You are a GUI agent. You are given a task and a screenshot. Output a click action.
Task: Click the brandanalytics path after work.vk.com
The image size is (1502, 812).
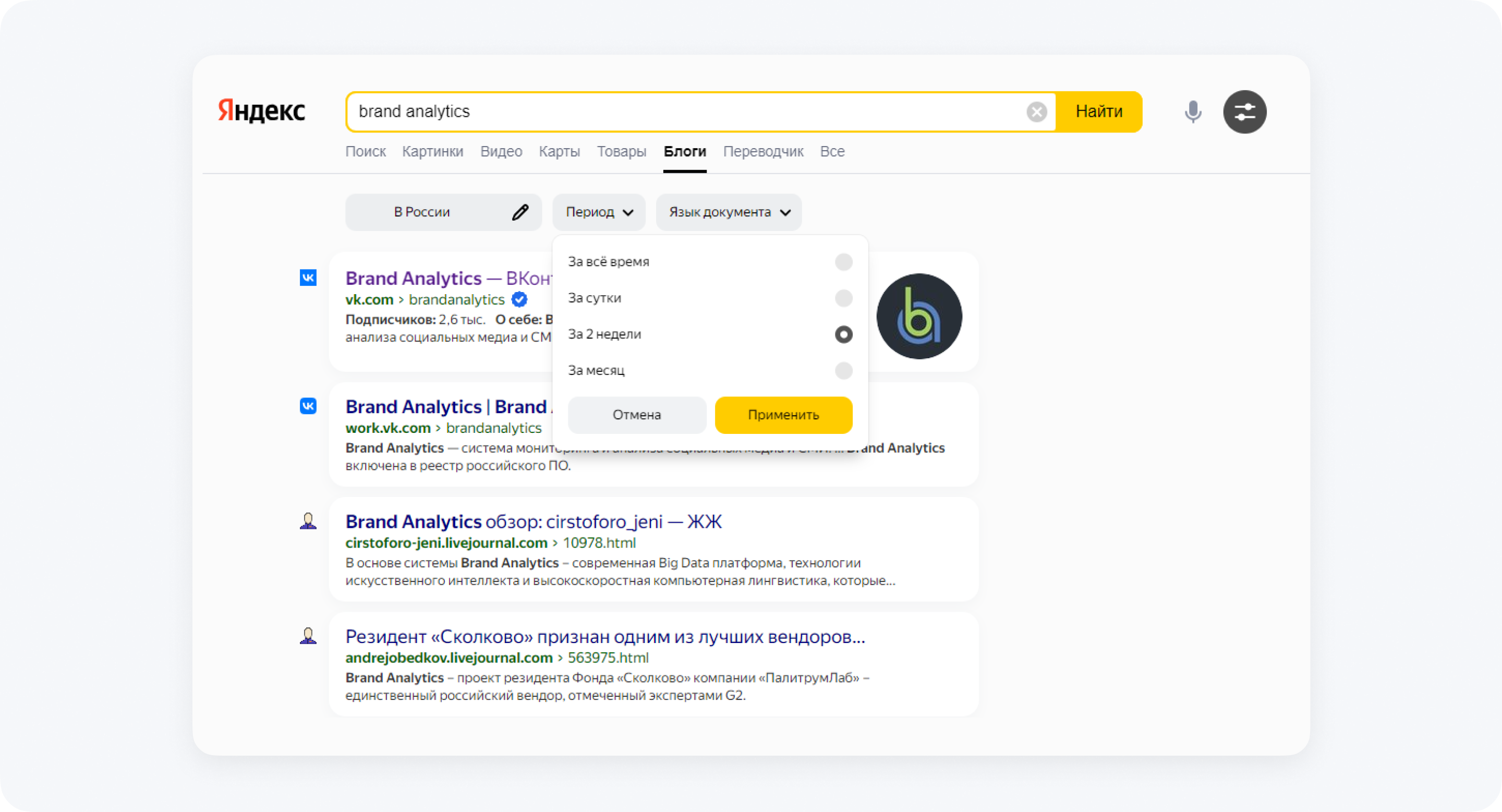(494, 428)
